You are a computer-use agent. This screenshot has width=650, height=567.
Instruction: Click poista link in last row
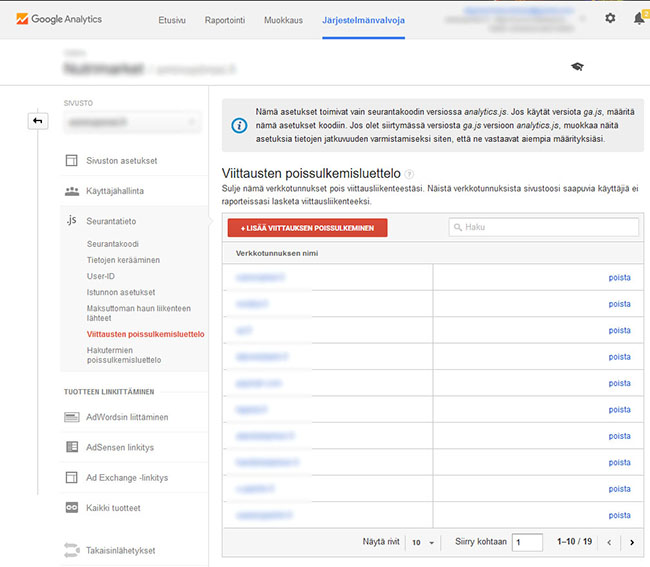click(x=619, y=516)
